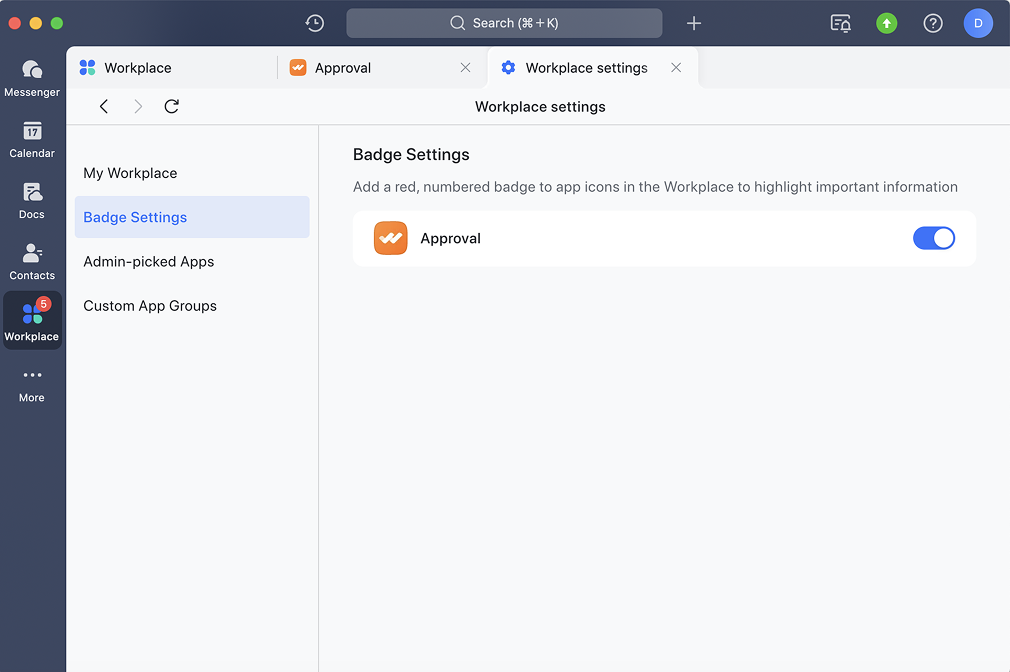
Task: Click the Search input field
Action: tap(504, 23)
